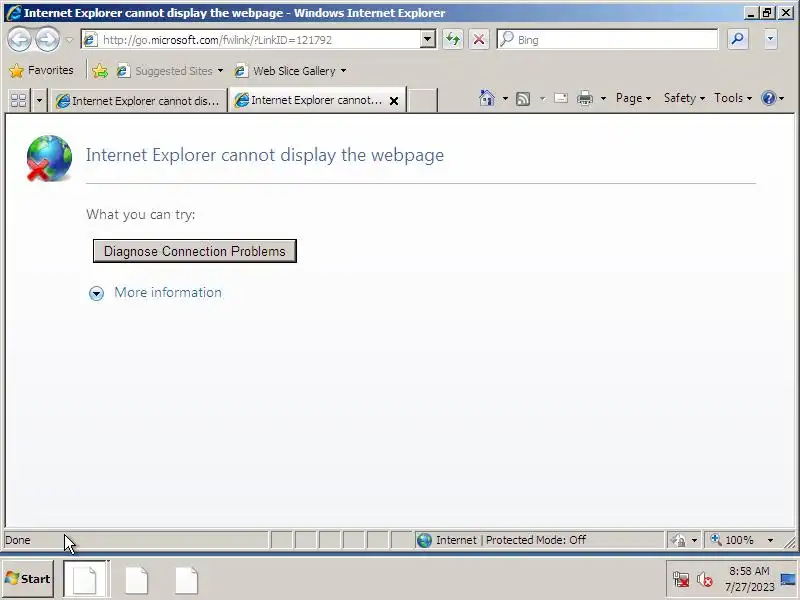The height and width of the screenshot is (600, 800).
Task: Open a new blank tab
Action: (x=422, y=100)
